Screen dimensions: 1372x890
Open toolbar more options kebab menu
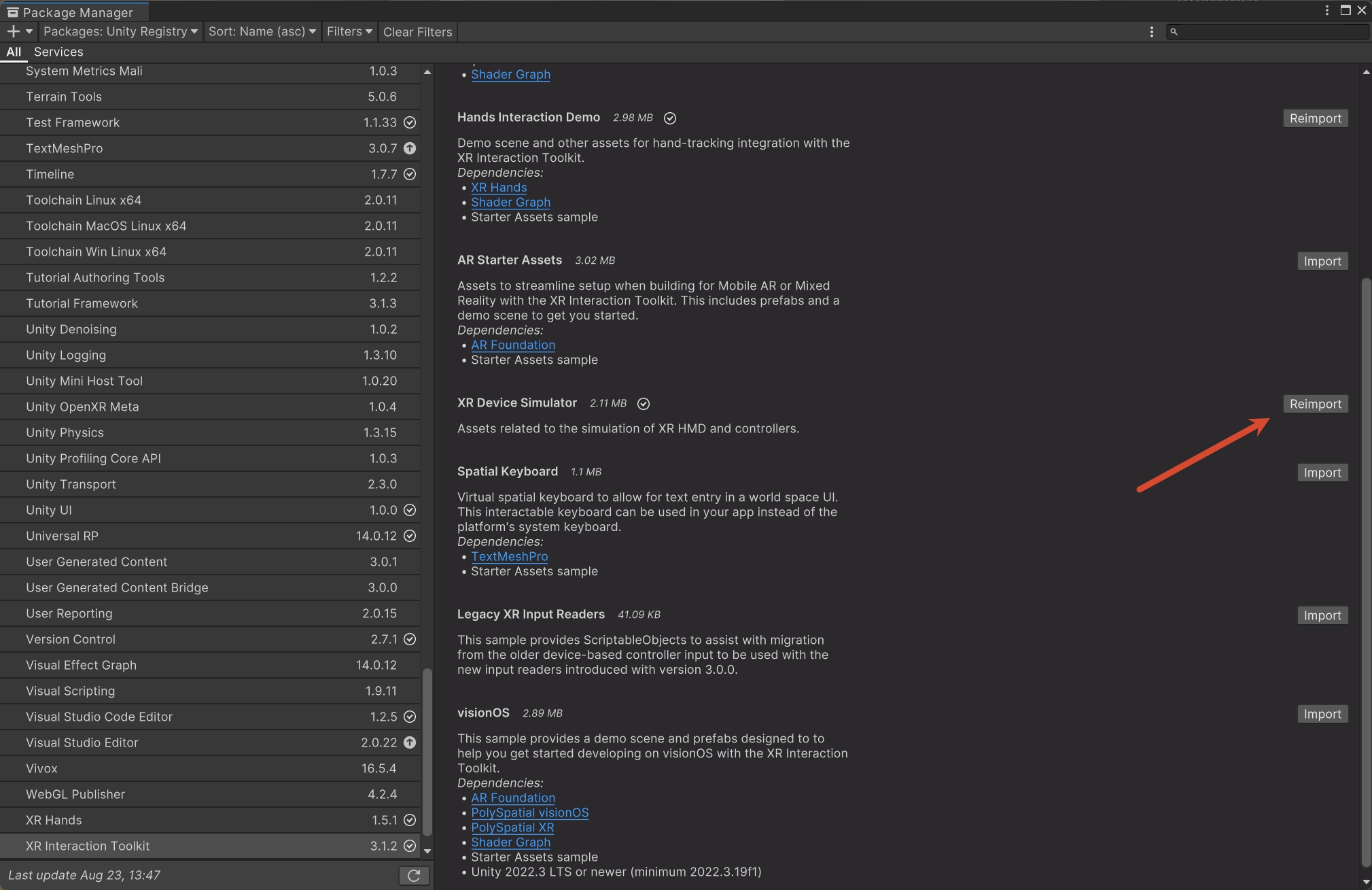click(1151, 32)
